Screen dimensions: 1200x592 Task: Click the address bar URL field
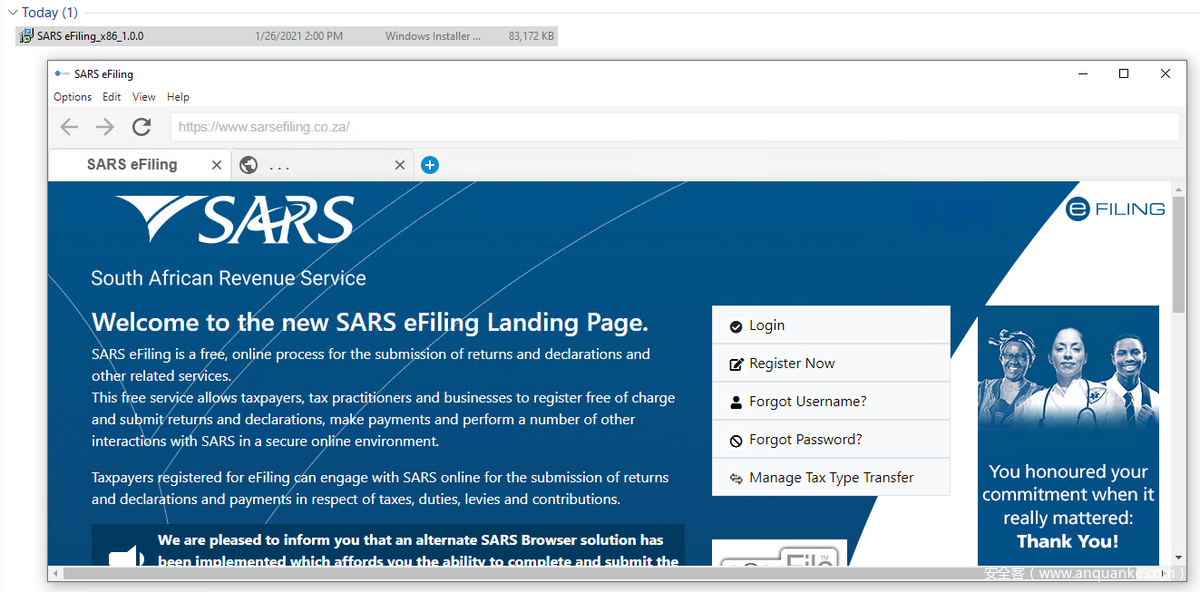(675, 127)
